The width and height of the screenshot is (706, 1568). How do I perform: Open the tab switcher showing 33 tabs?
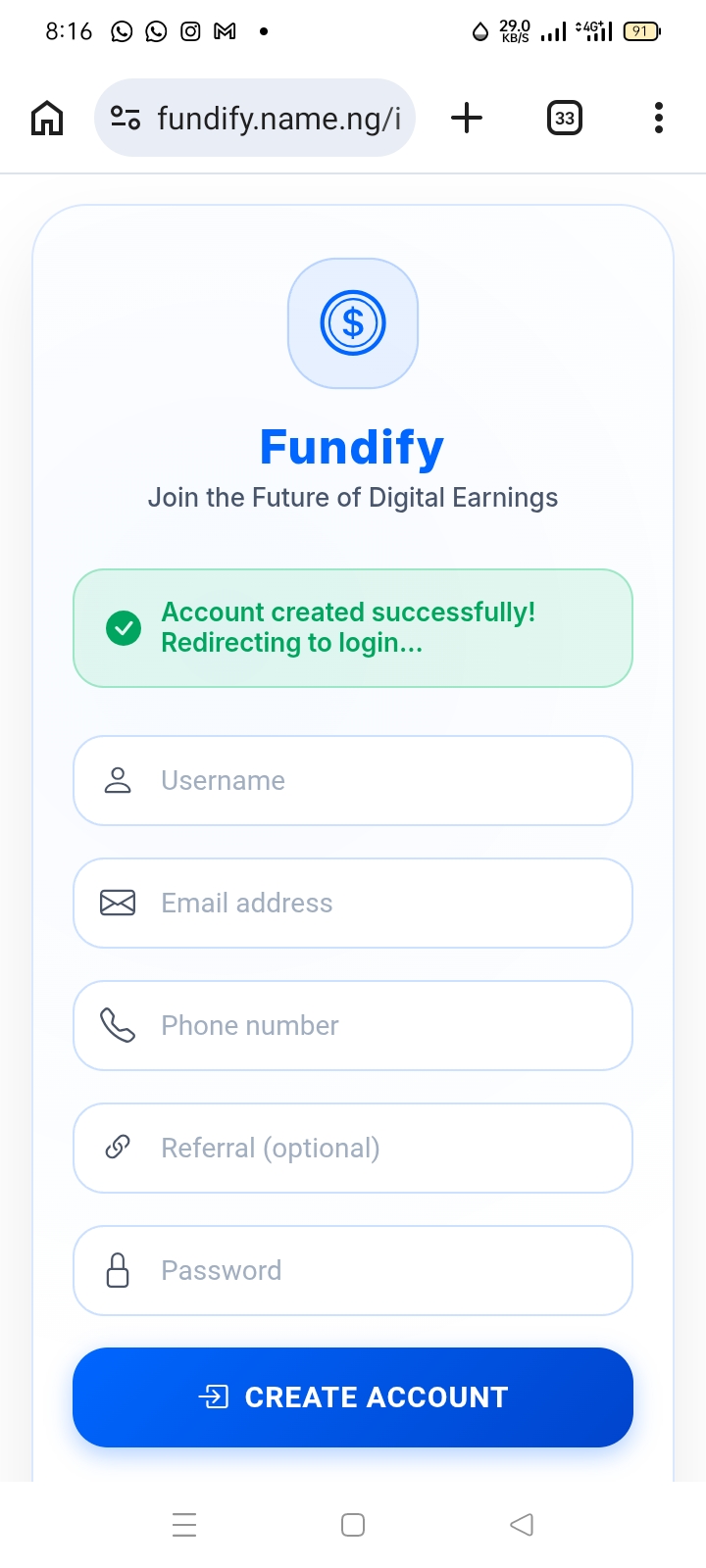(564, 119)
